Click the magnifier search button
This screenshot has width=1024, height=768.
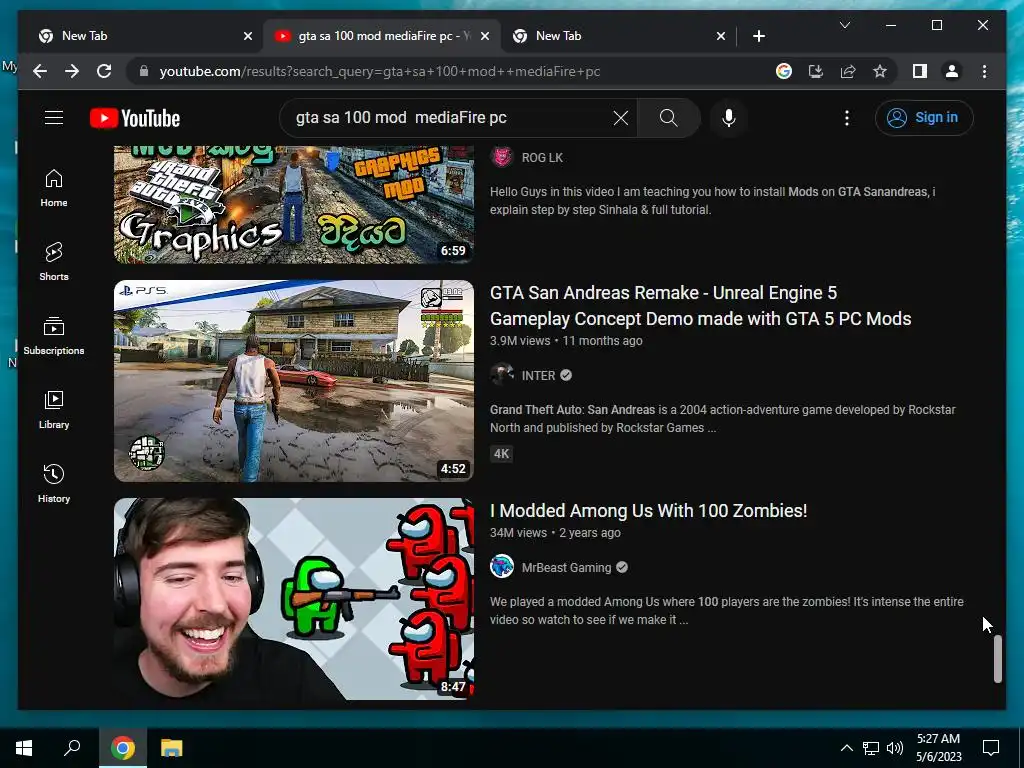pyautogui.click(x=668, y=118)
